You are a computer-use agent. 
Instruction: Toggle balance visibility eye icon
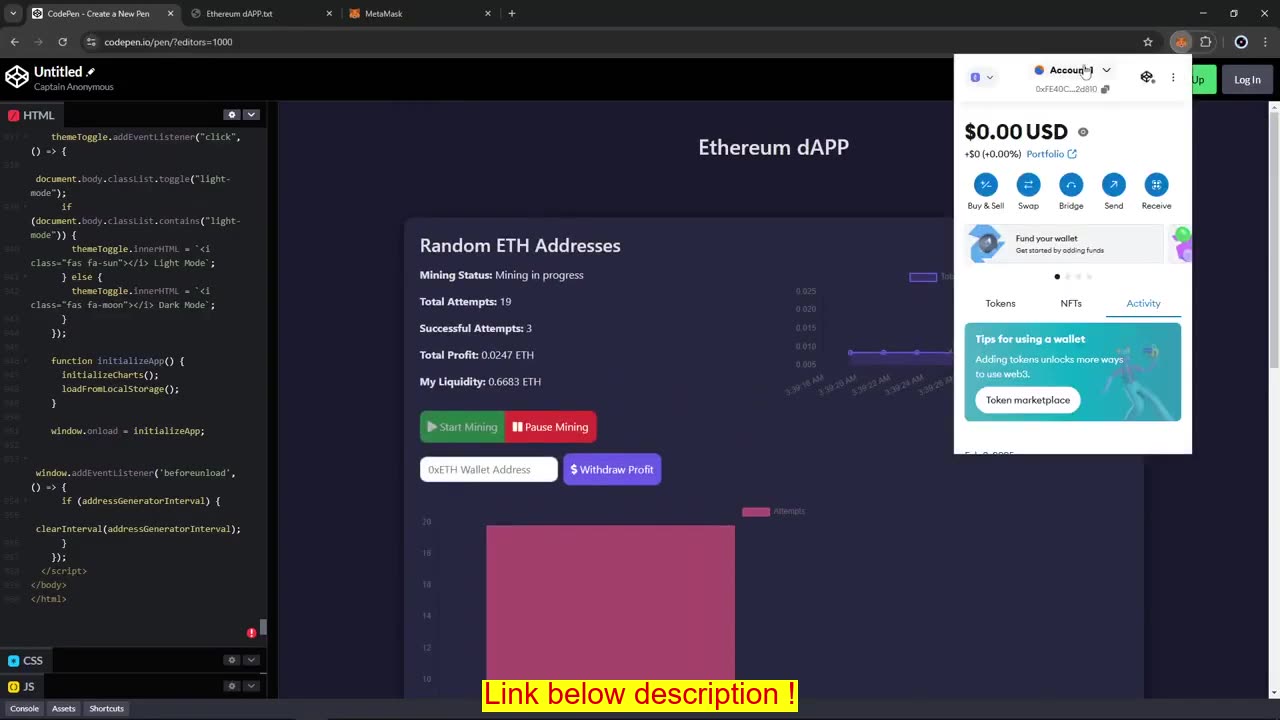click(x=1083, y=132)
